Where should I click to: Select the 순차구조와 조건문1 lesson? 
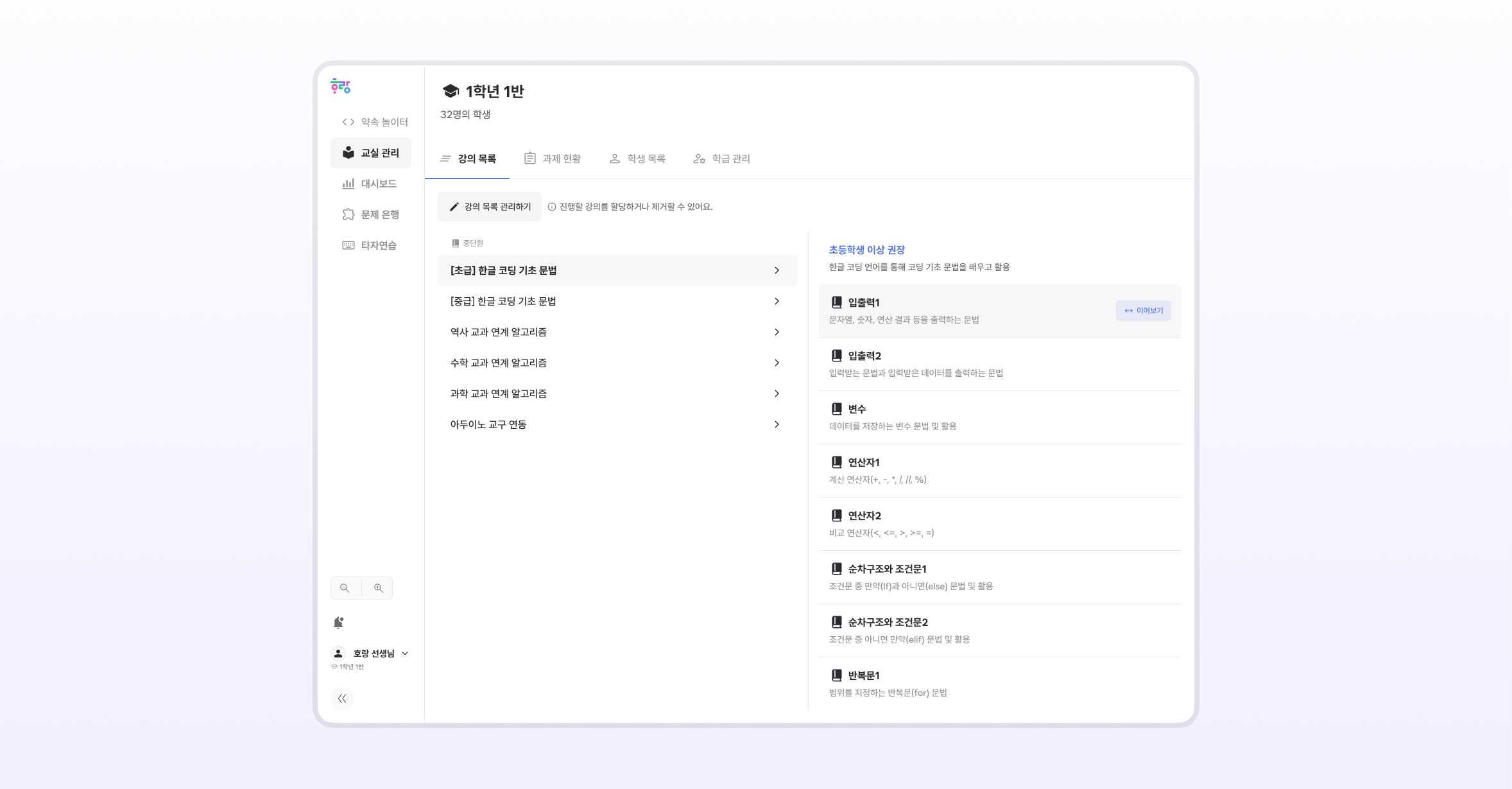coord(999,577)
